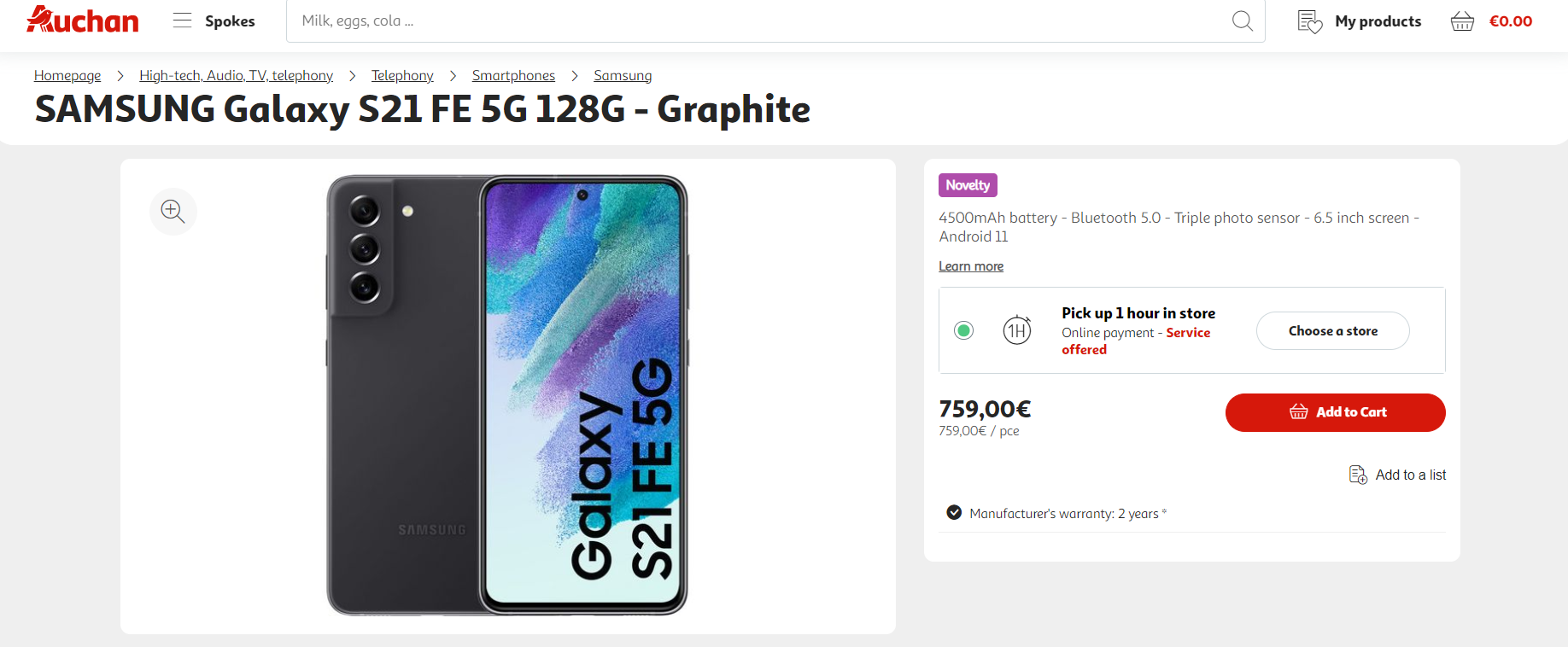Viewport: 1568px width, 647px height.
Task: Click the warranty checkmark icon
Action: pyautogui.click(x=954, y=513)
